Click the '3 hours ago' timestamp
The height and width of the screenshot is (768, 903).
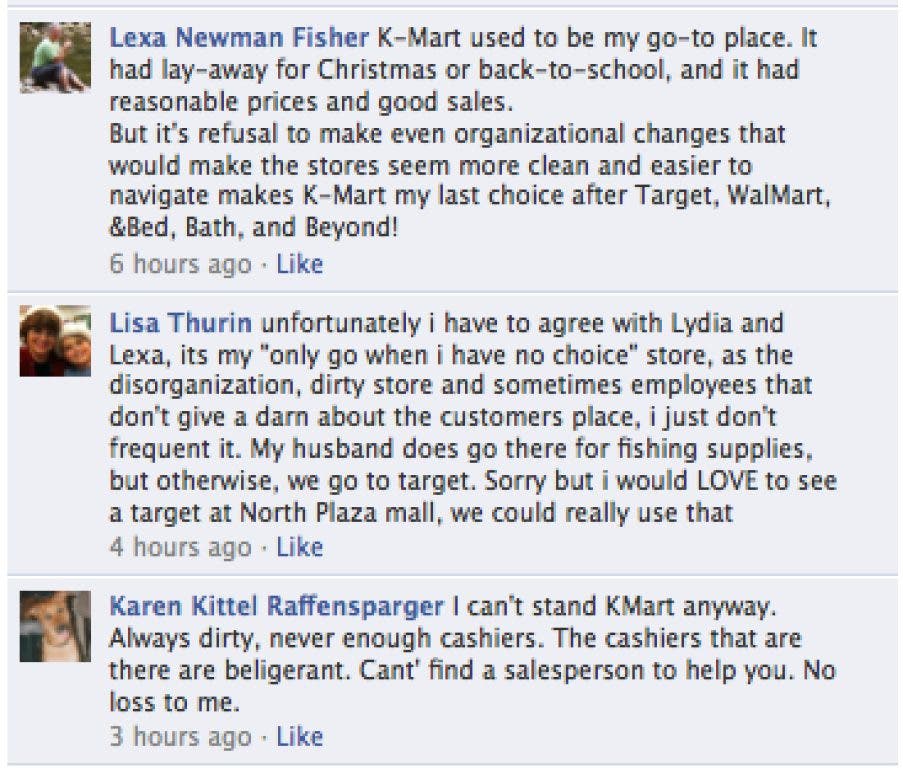pyautogui.click(x=179, y=737)
